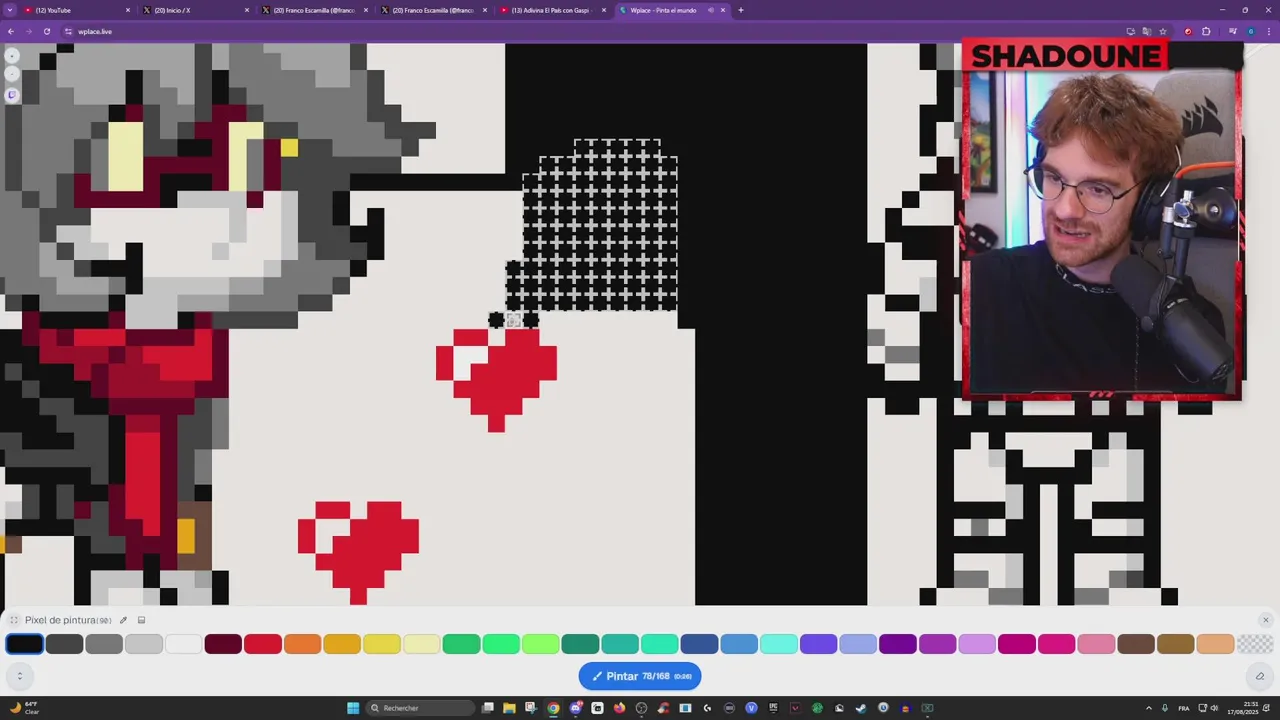Select the eraser tool in the palette
This screenshot has height=720, width=1280.
(x=1260, y=676)
